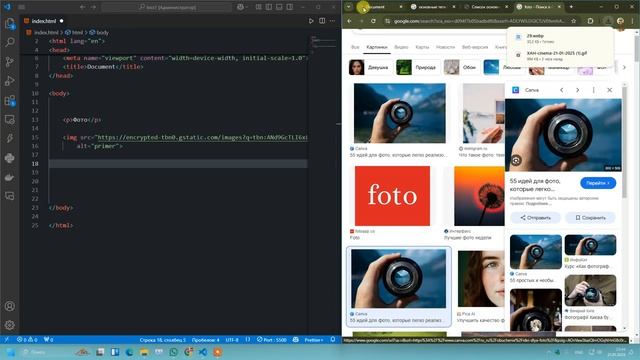
Task: Open the Explorer view in VS Code
Action: [x=10, y=23]
